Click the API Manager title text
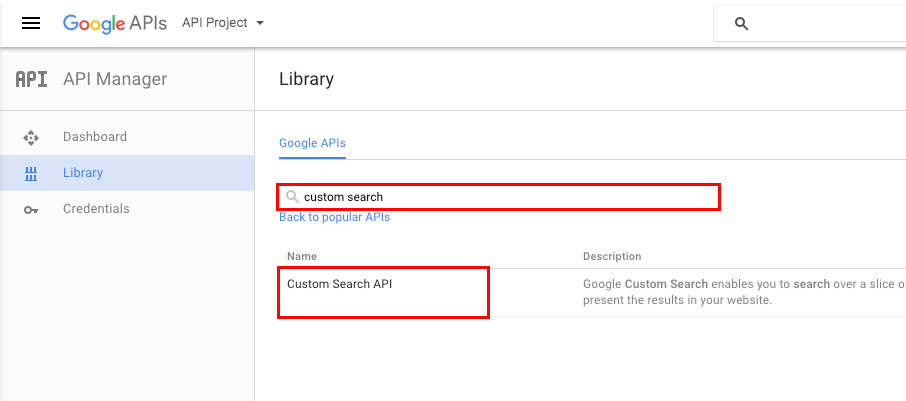Image resolution: width=906 pixels, height=401 pixels. pyautogui.click(x=115, y=79)
